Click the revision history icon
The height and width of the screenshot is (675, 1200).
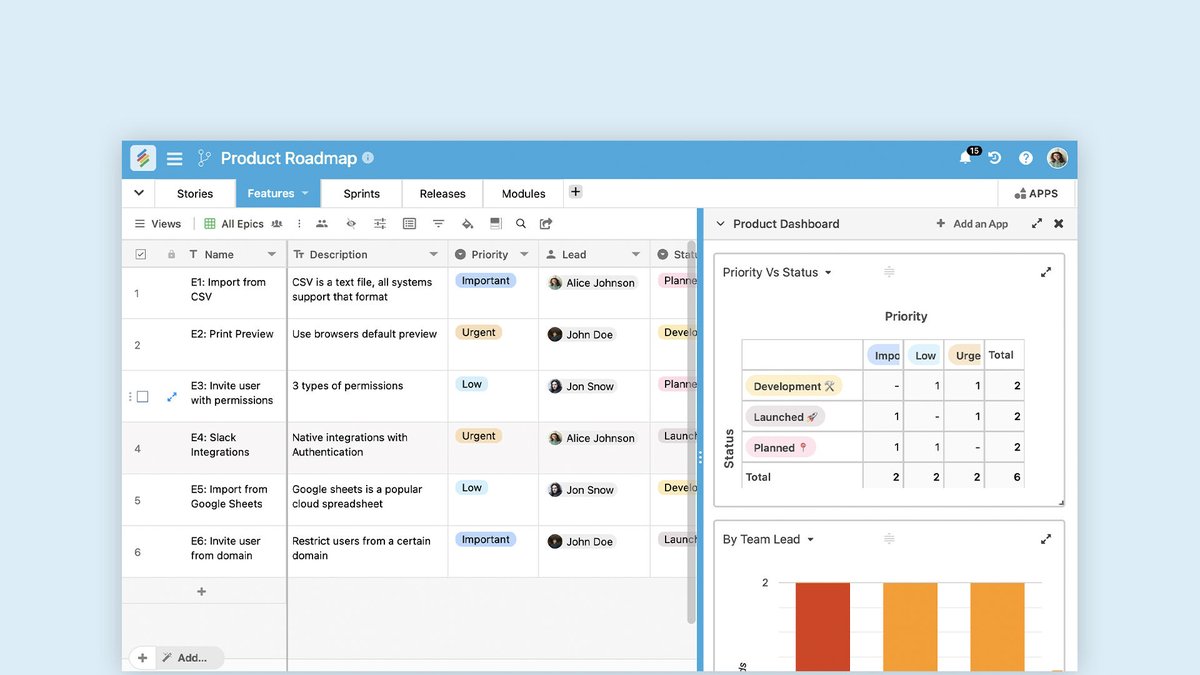(994, 158)
